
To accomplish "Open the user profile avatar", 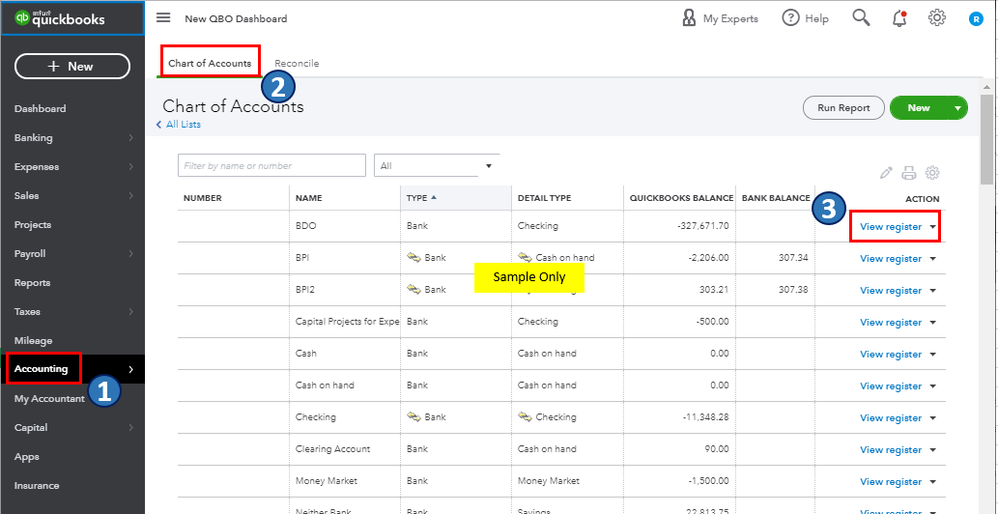I will (x=976, y=19).
